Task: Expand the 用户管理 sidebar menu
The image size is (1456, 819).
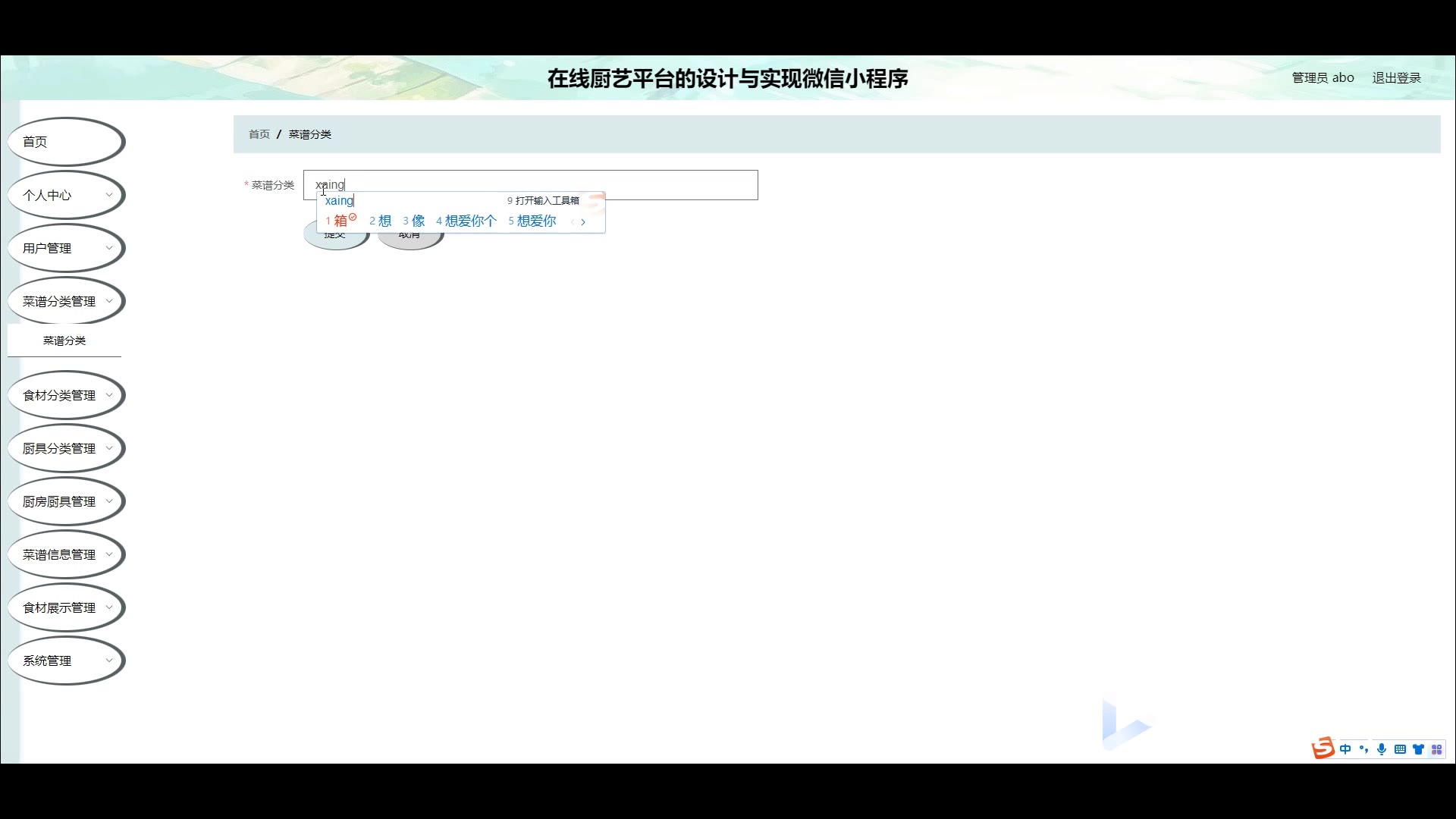Action: click(66, 248)
